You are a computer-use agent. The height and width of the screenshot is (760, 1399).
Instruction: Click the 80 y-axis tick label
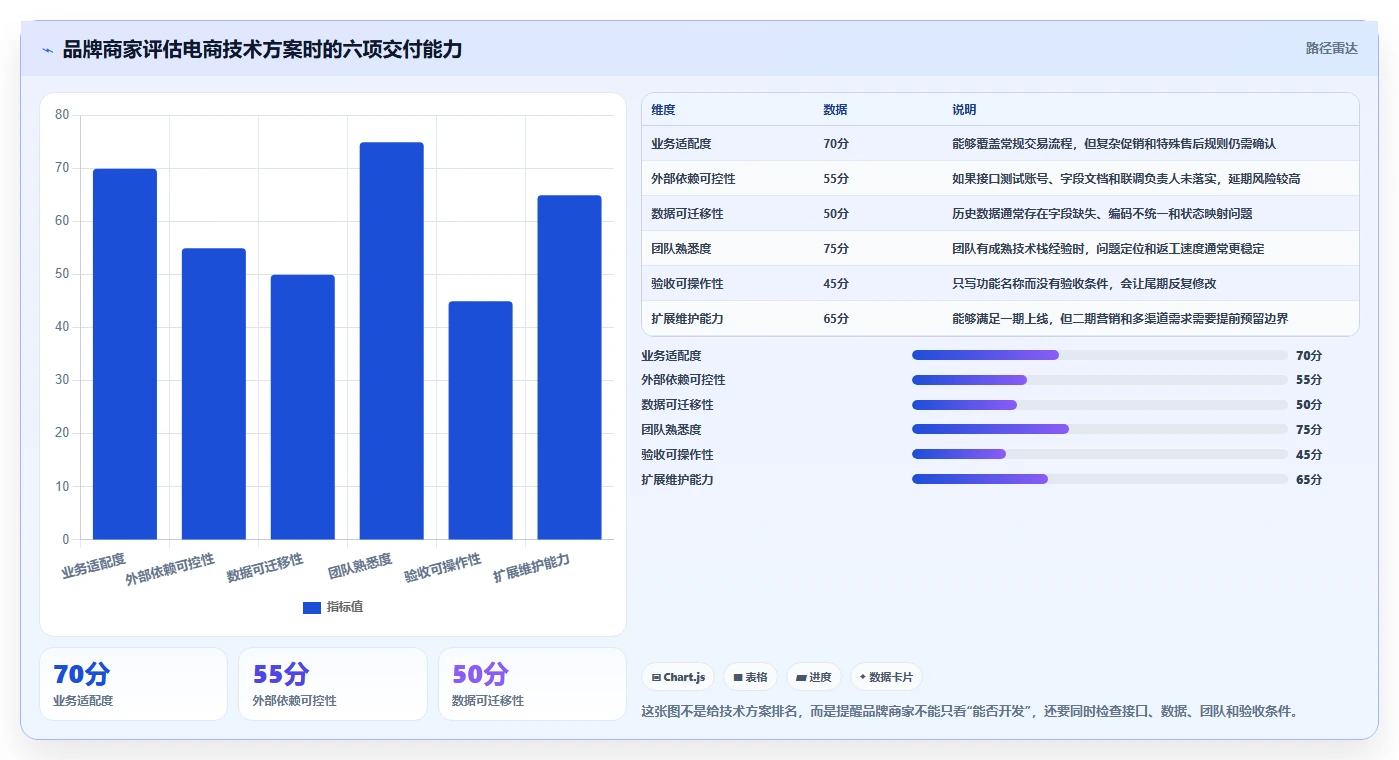[x=62, y=115]
